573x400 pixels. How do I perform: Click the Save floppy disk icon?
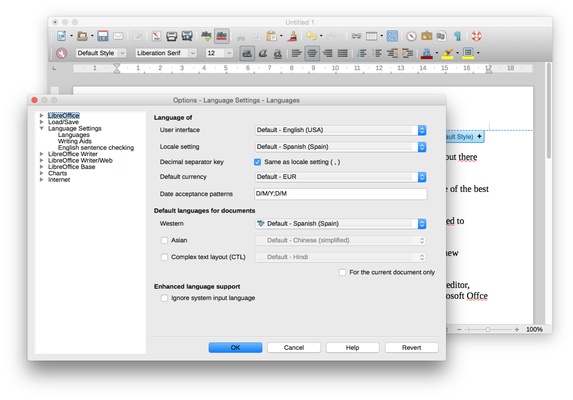[x=103, y=36]
